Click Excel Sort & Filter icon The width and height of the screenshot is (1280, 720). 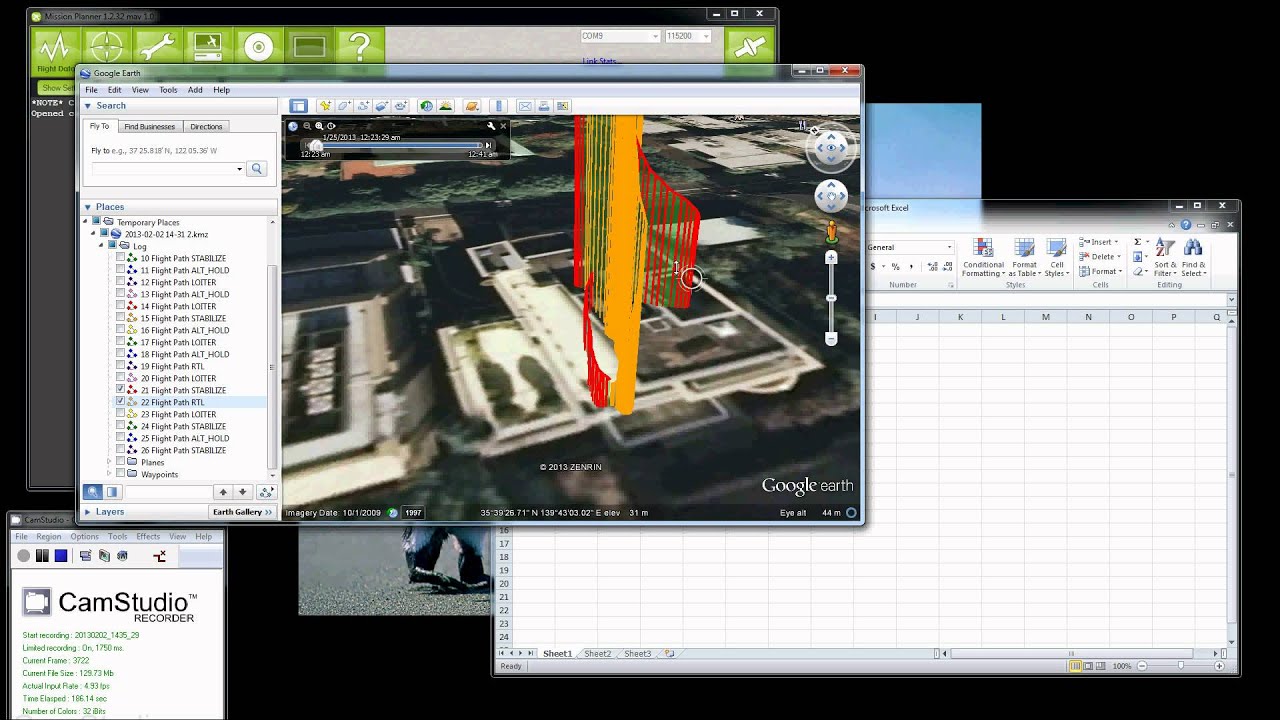pyautogui.click(x=1165, y=258)
